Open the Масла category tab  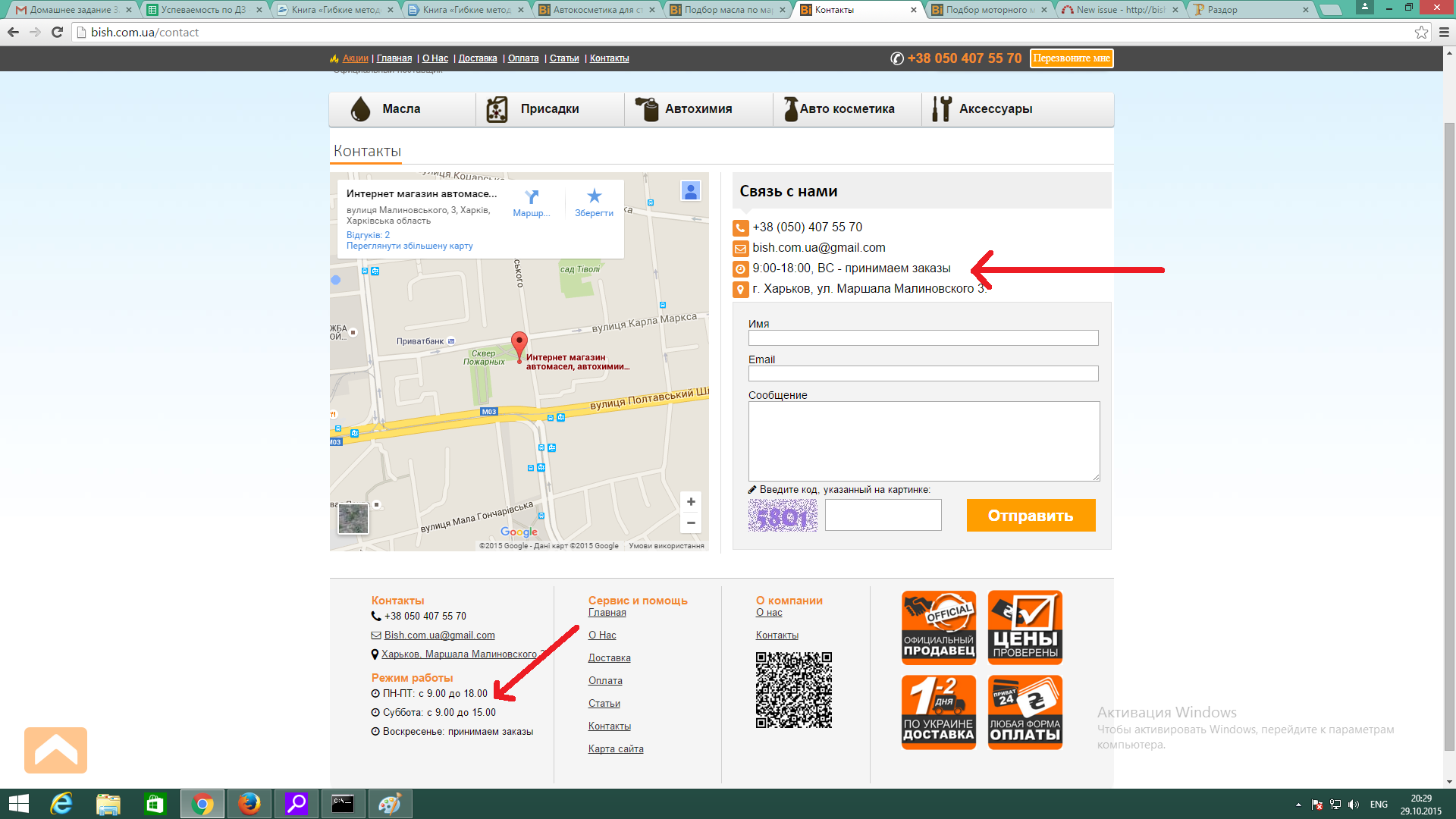pos(401,109)
